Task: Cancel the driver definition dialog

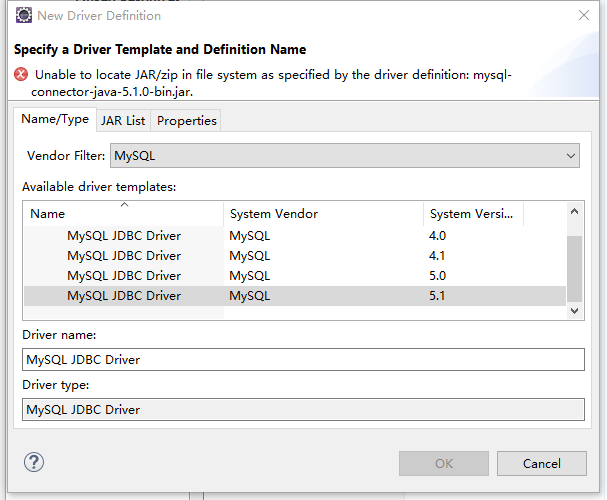Action: coord(542,464)
